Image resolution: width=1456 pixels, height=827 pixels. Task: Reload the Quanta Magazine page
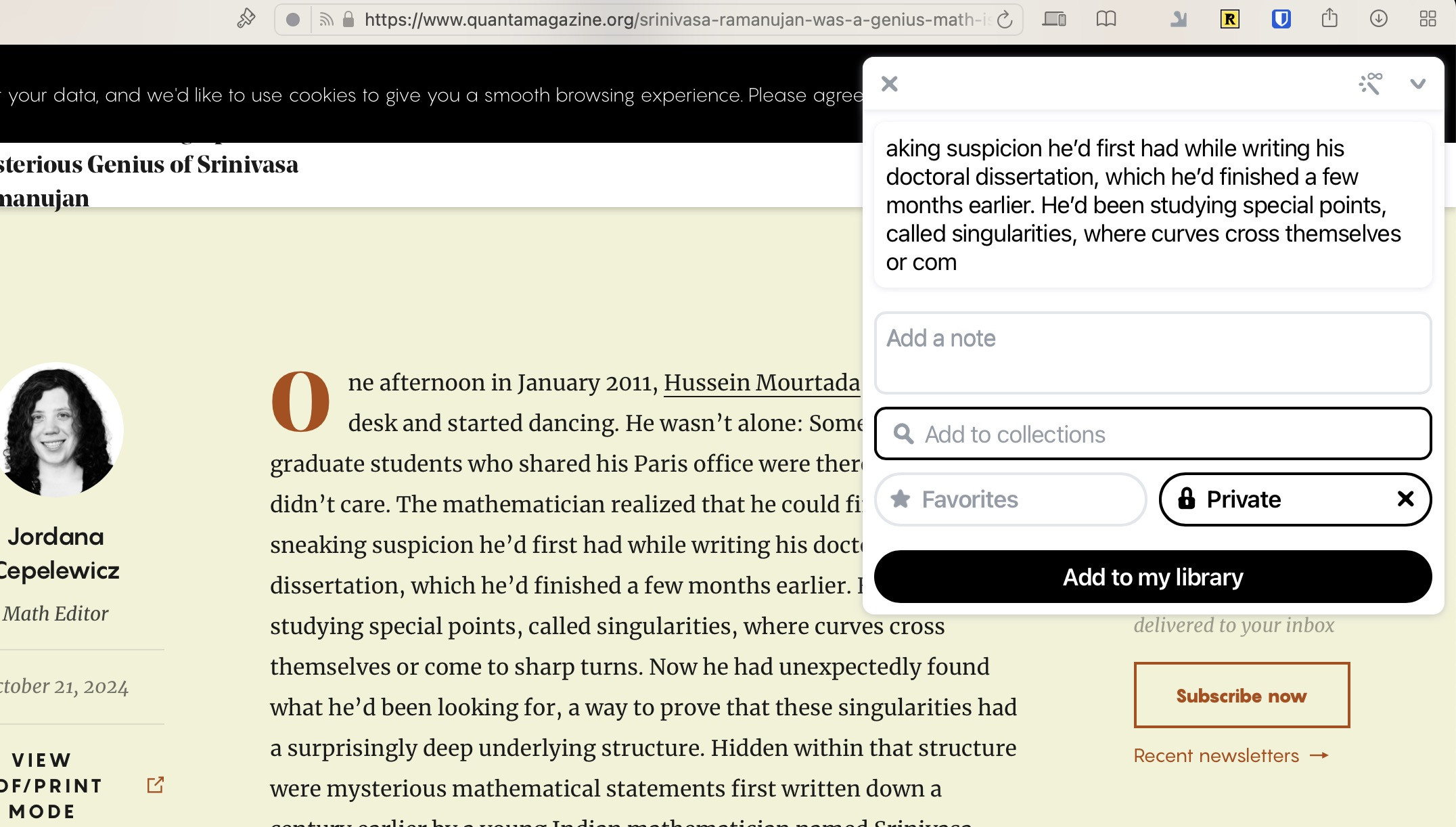[x=1005, y=20]
